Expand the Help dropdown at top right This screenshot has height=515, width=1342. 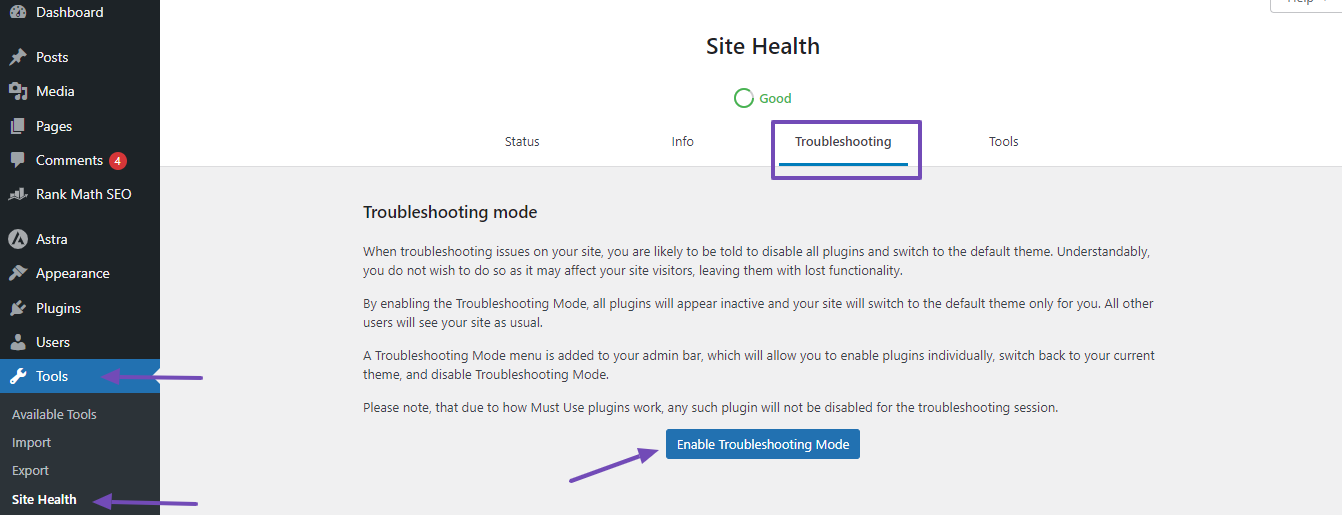[1305, 3]
